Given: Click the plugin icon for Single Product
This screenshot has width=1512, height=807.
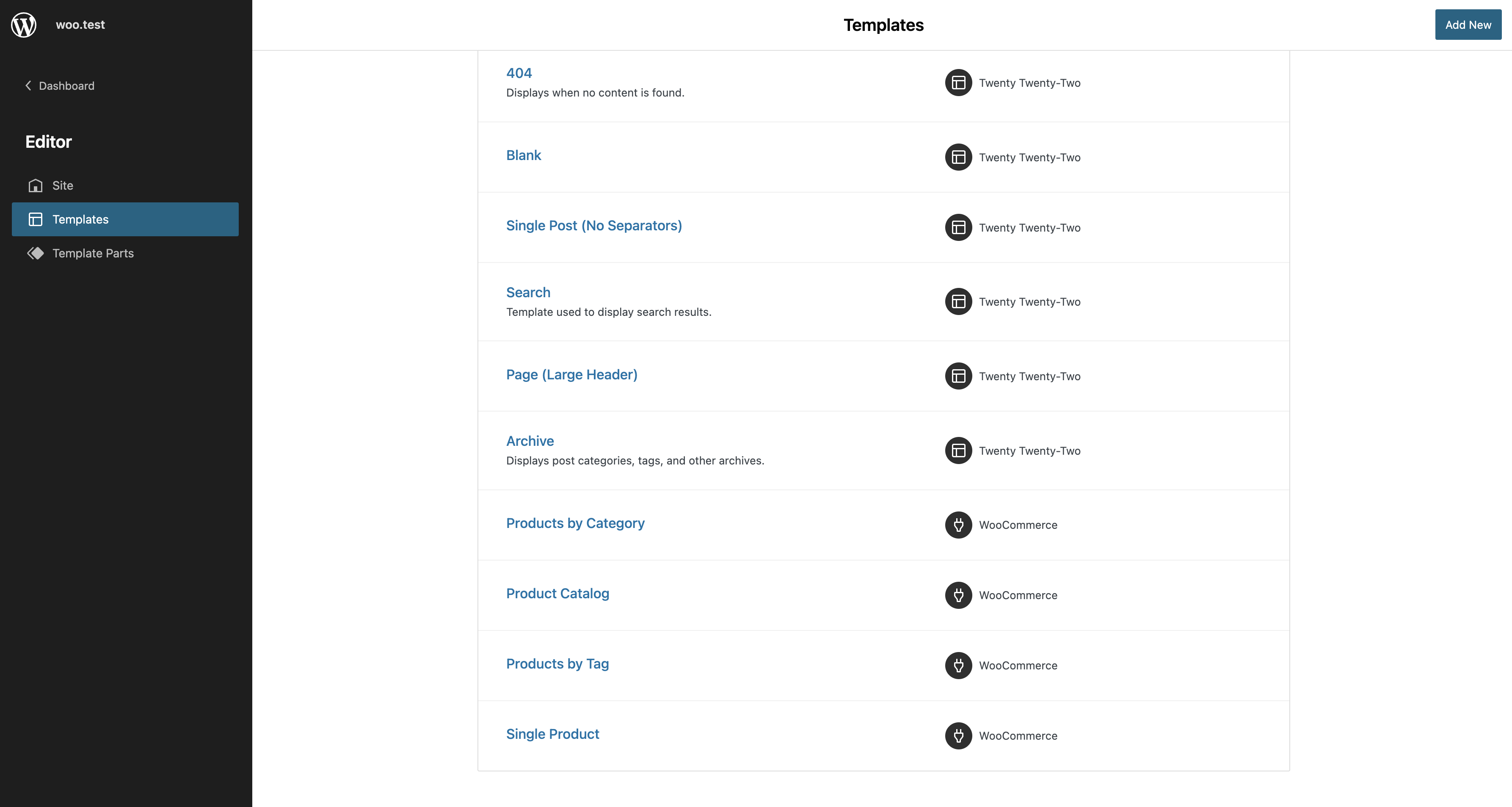Looking at the screenshot, I should click(958, 735).
